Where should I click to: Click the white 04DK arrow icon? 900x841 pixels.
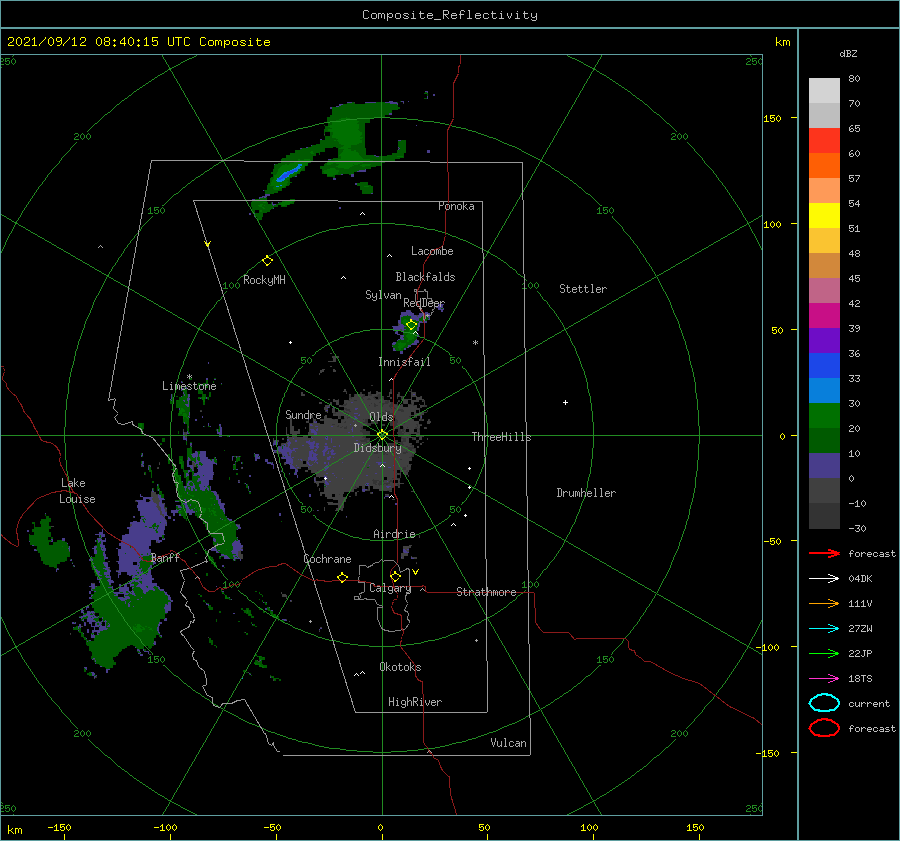(824, 578)
